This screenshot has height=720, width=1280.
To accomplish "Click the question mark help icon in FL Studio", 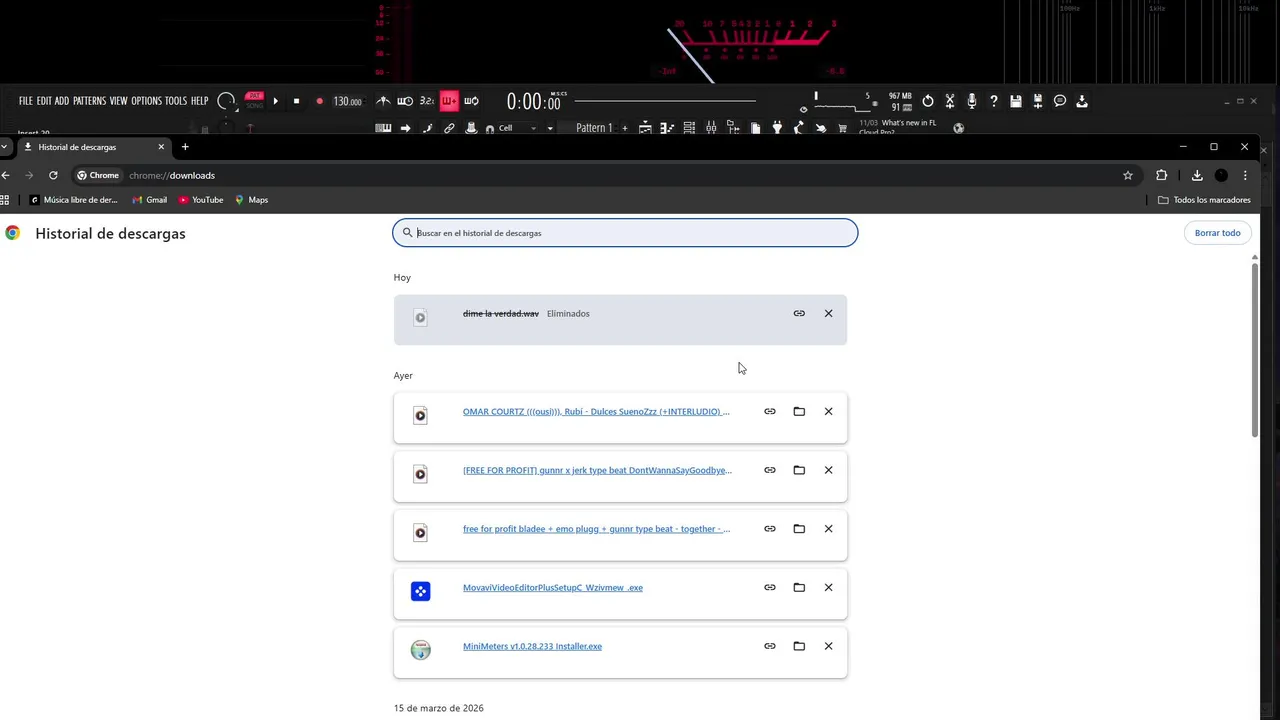I will pyautogui.click(x=994, y=101).
